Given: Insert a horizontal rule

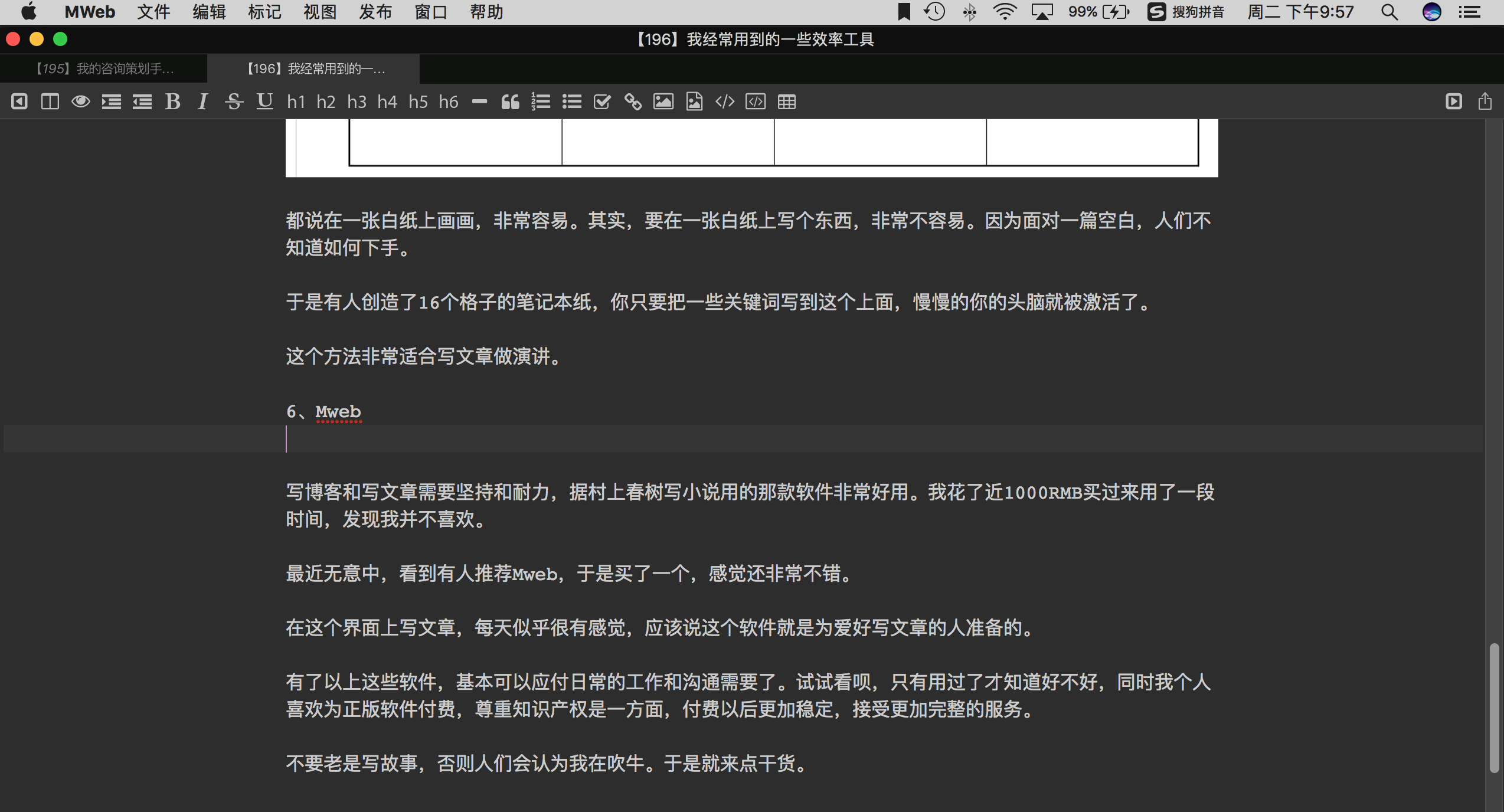Looking at the screenshot, I should (x=479, y=102).
